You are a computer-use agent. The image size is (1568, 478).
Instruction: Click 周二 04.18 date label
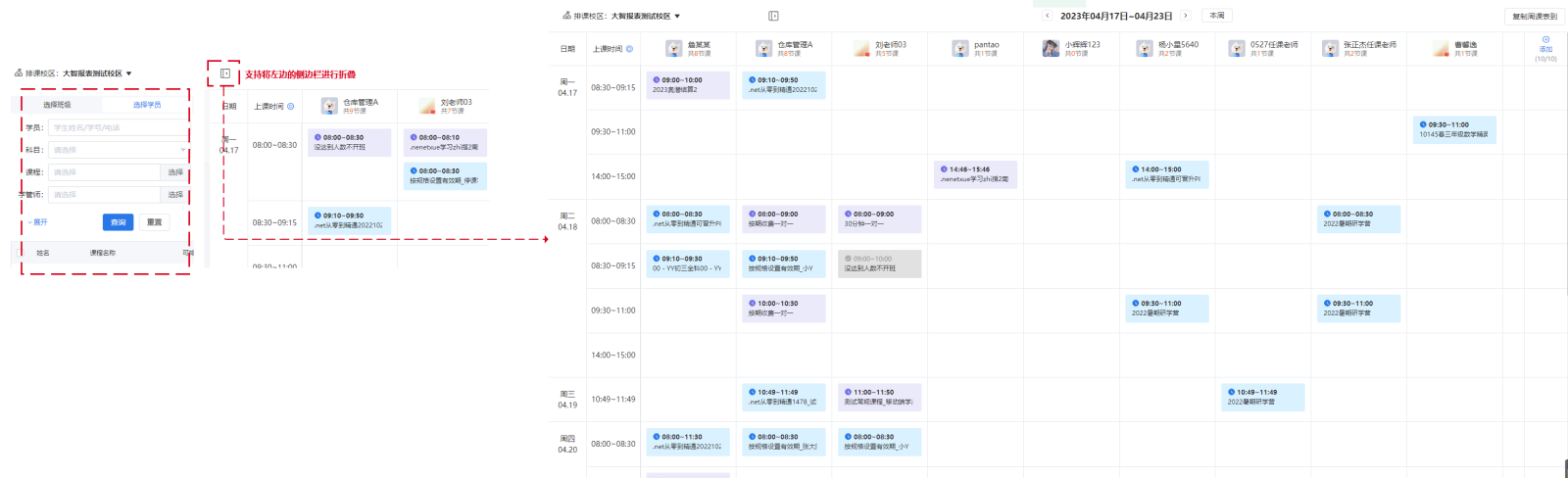pyautogui.click(x=567, y=220)
